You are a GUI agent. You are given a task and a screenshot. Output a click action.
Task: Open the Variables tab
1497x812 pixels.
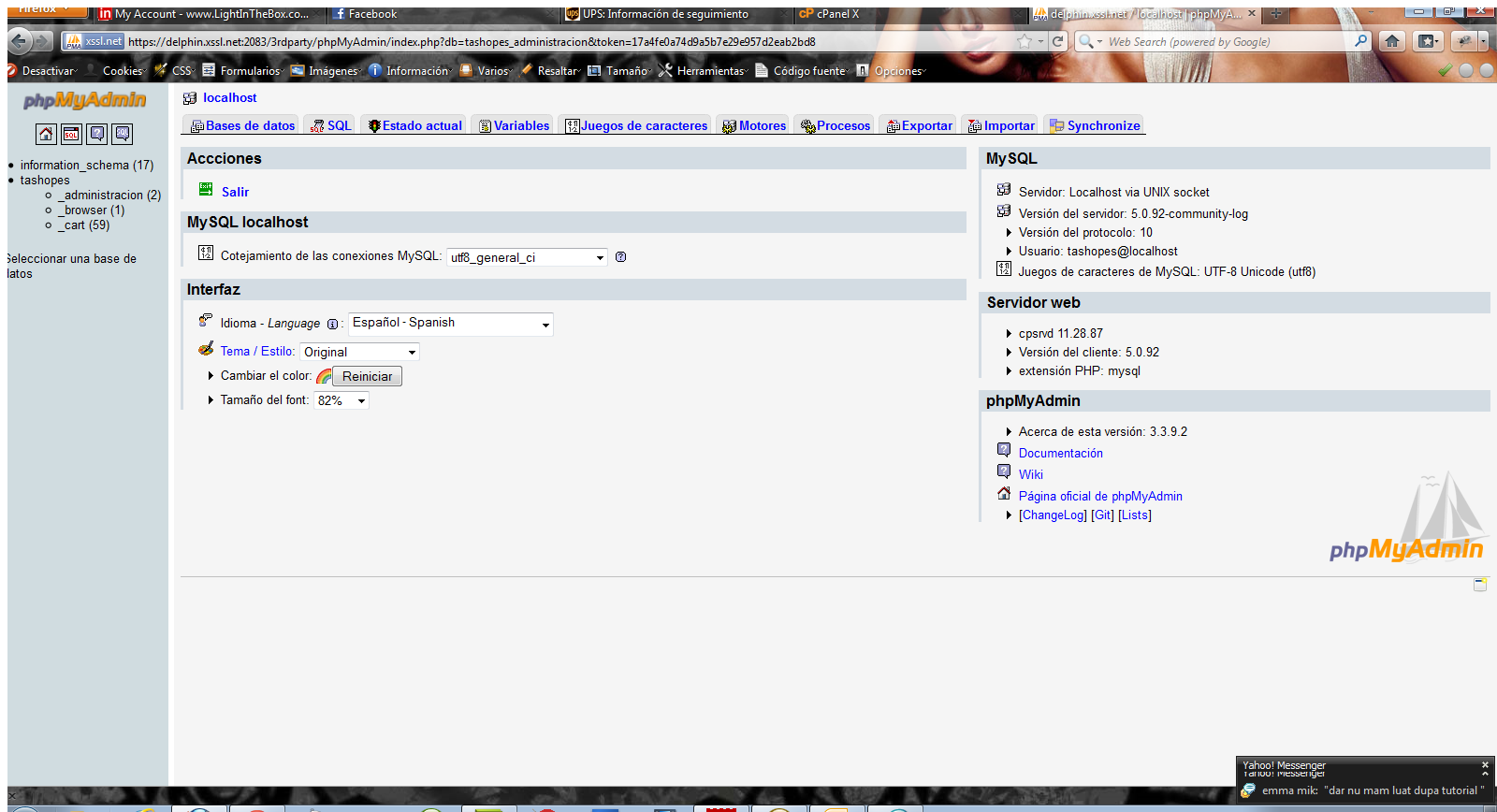click(514, 125)
